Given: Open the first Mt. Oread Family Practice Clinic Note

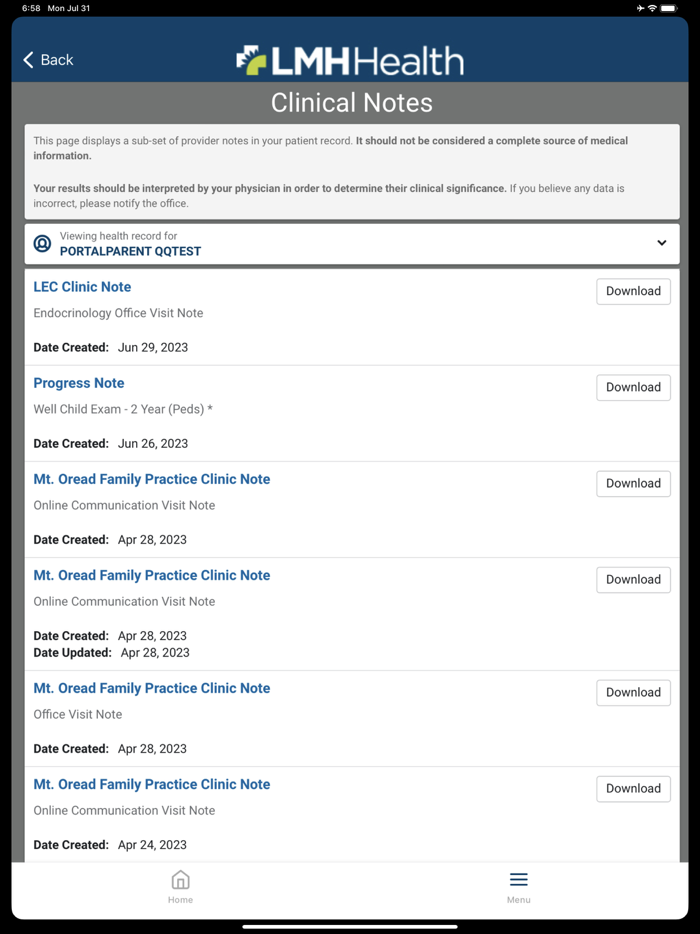Looking at the screenshot, I should pos(151,479).
